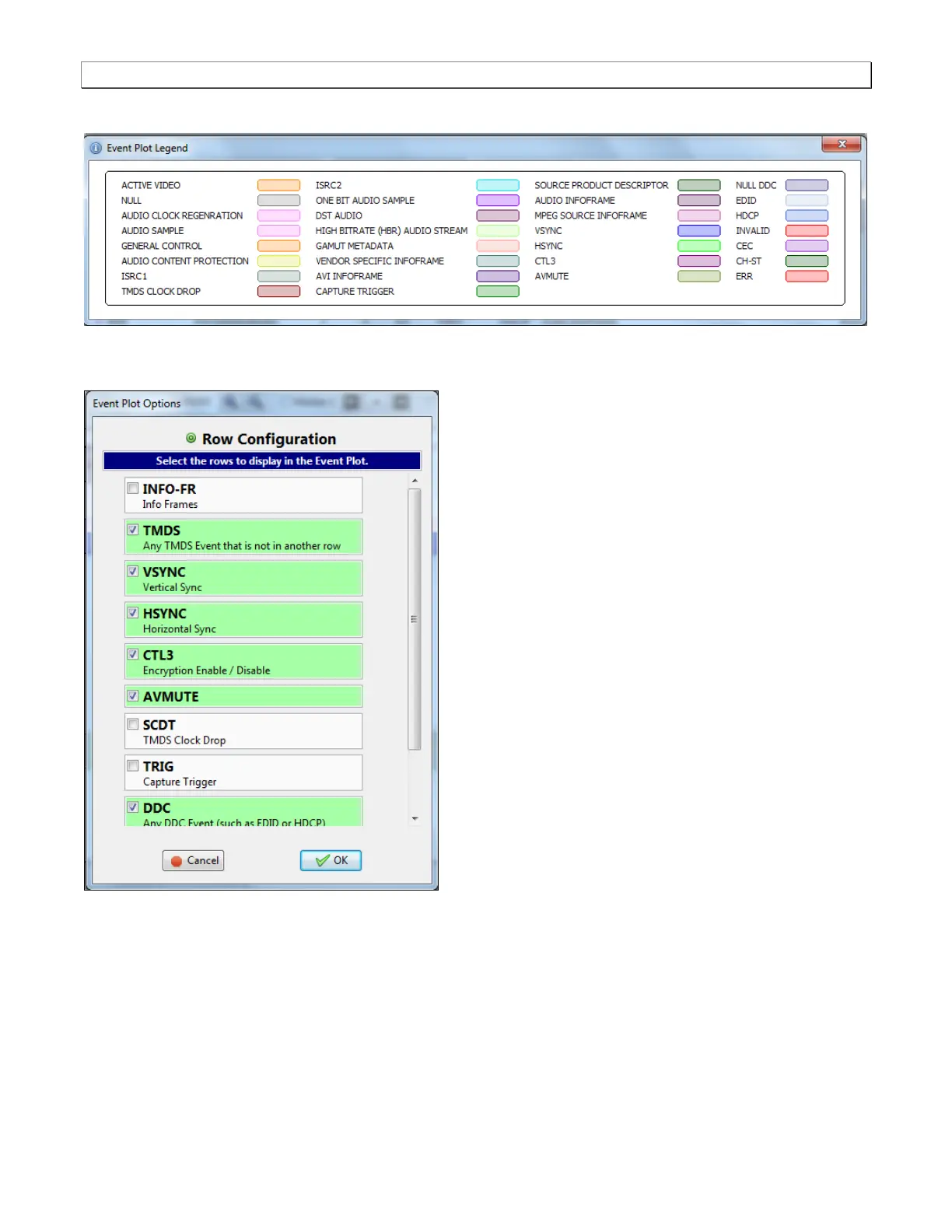Image resolution: width=952 pixels, height=1232 pixels.
Task: Click the green Row Configuration bullet icon
Action: tap(191, 438)
